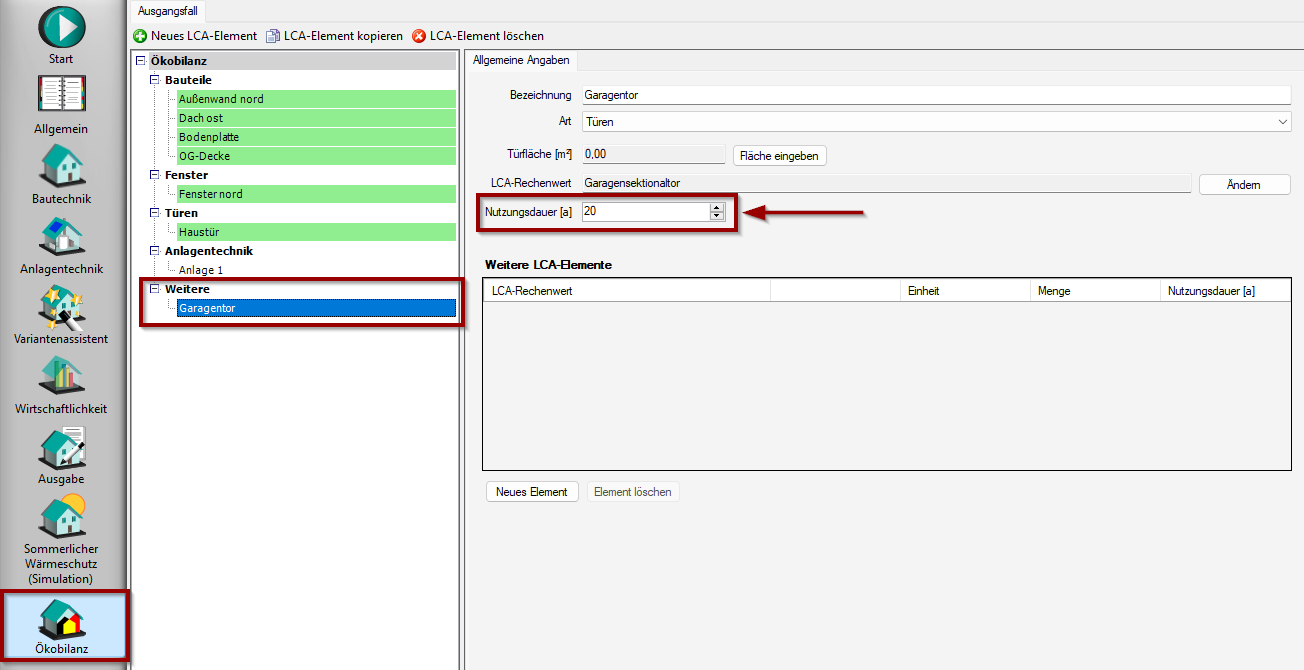
Task: Click LCA-Element löschen in the toolbar
Action: coord(478,36)
